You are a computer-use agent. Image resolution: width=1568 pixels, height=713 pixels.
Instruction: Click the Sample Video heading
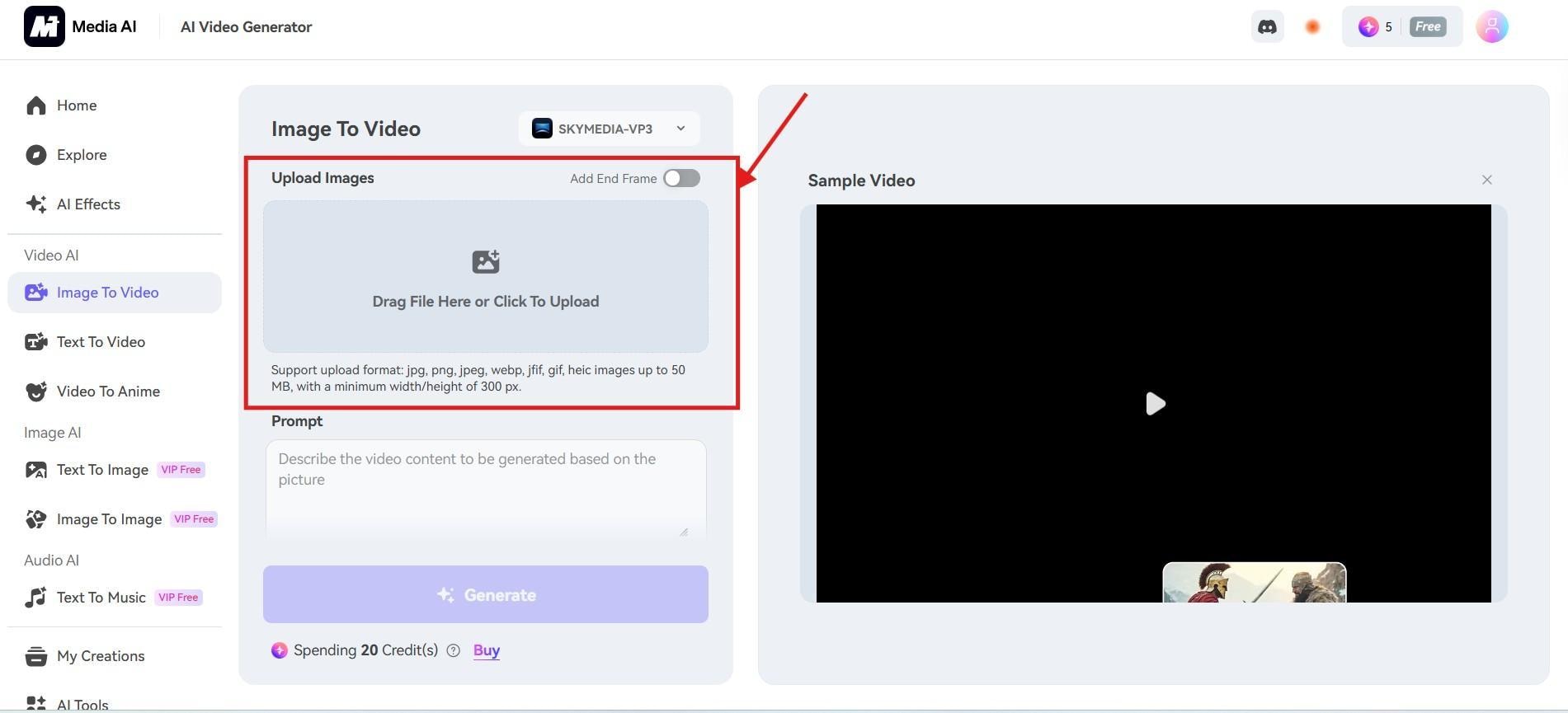pos(861,181)
